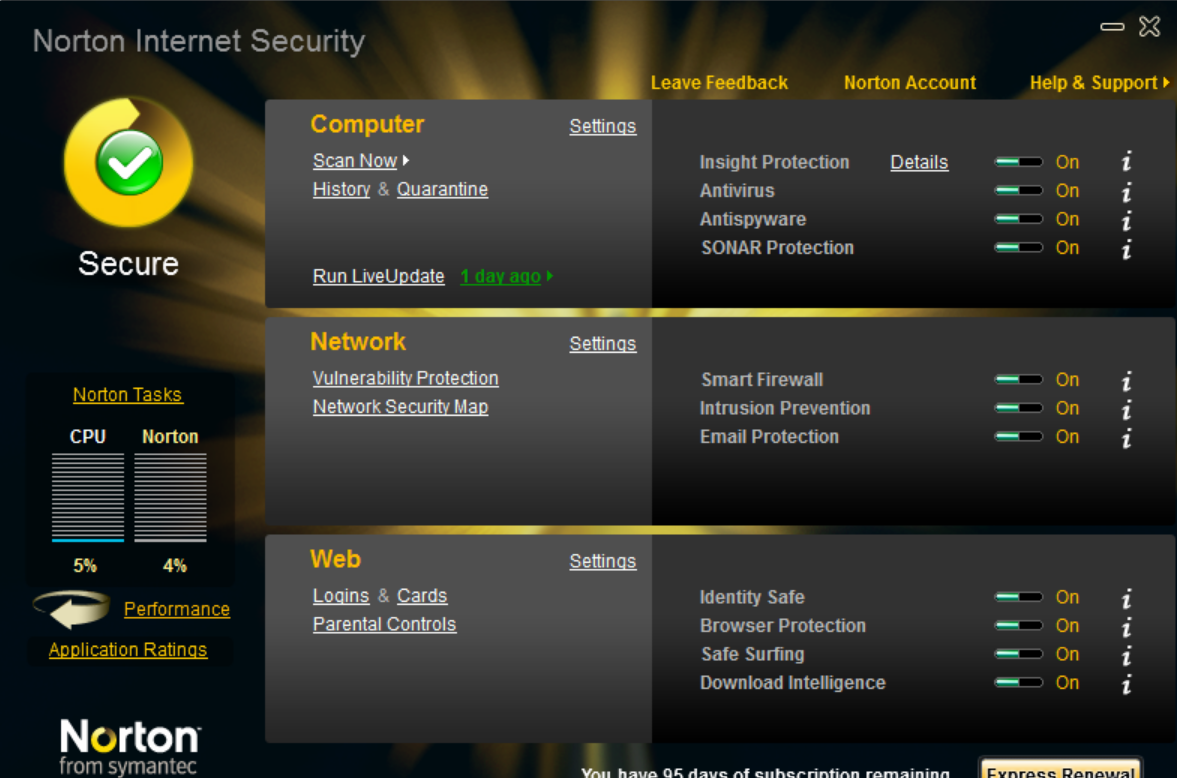The image size is (1177, 778).
Task: Click the Download Intelligence info icon
Action: (1127, 684)
